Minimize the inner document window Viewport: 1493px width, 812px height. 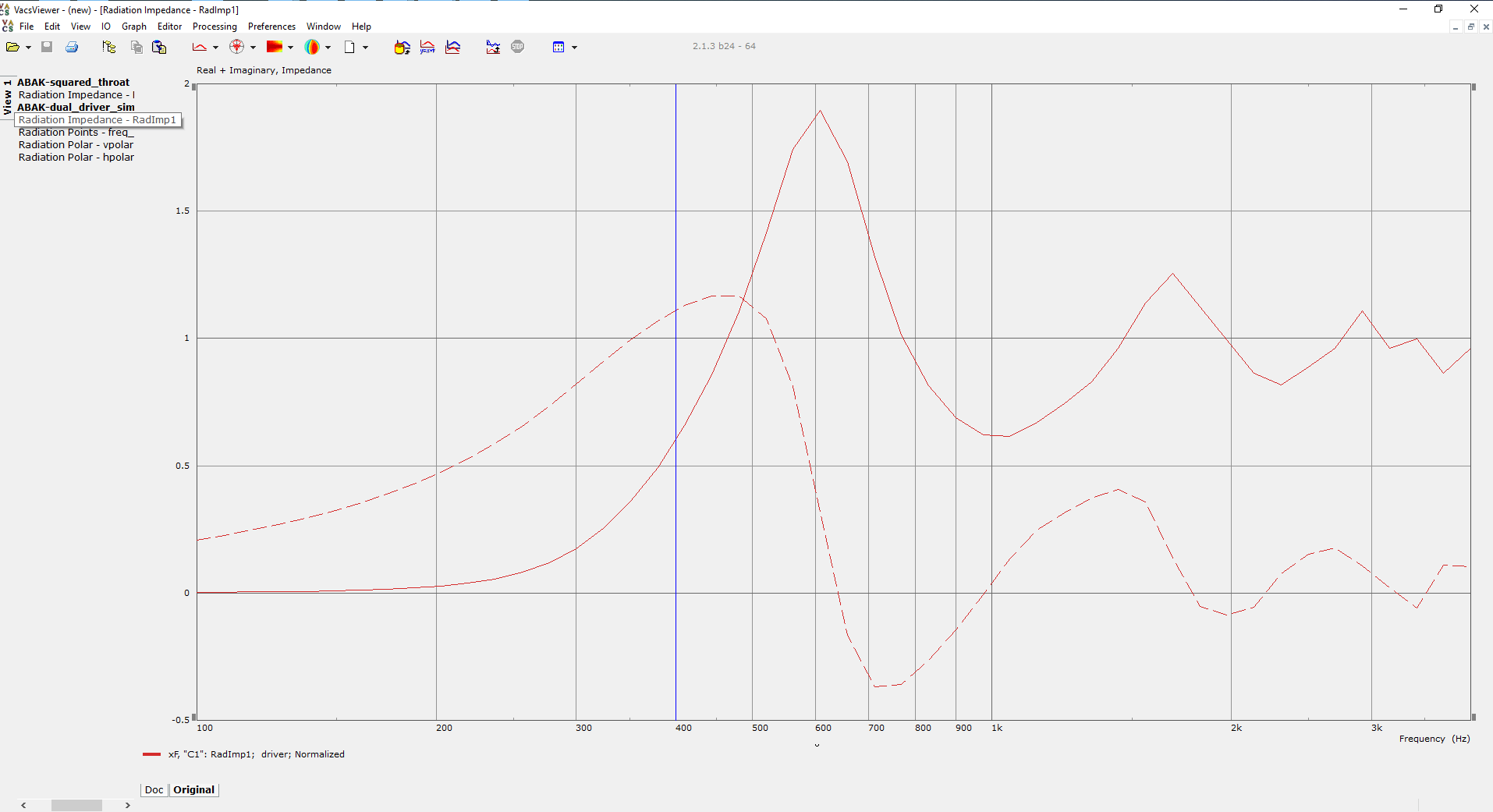tap(1456, 27)
